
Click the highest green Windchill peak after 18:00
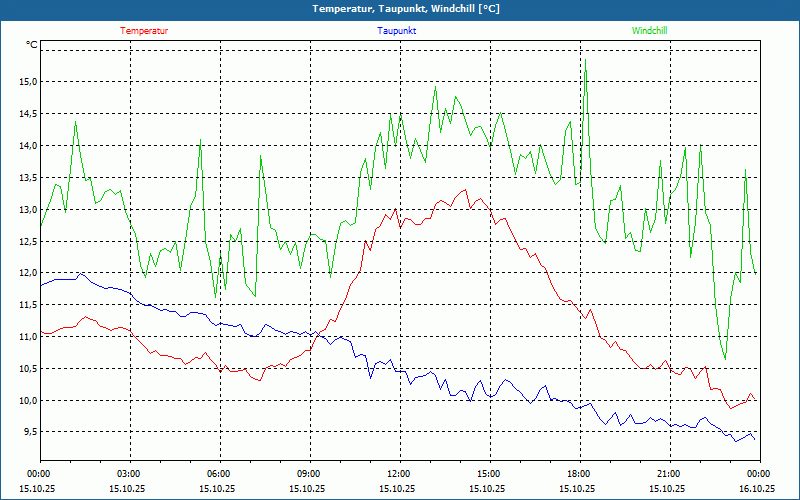[585, 60]
